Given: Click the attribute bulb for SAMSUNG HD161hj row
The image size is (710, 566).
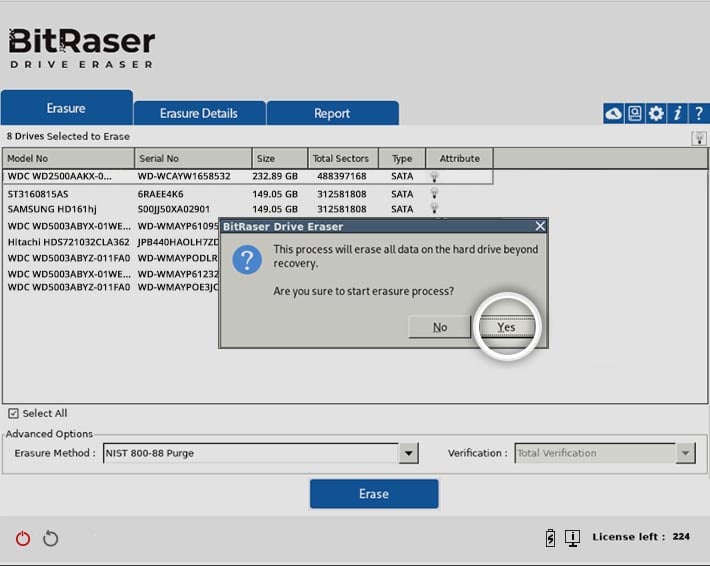Looking at the screenshot, I should [x=434, y=209].
